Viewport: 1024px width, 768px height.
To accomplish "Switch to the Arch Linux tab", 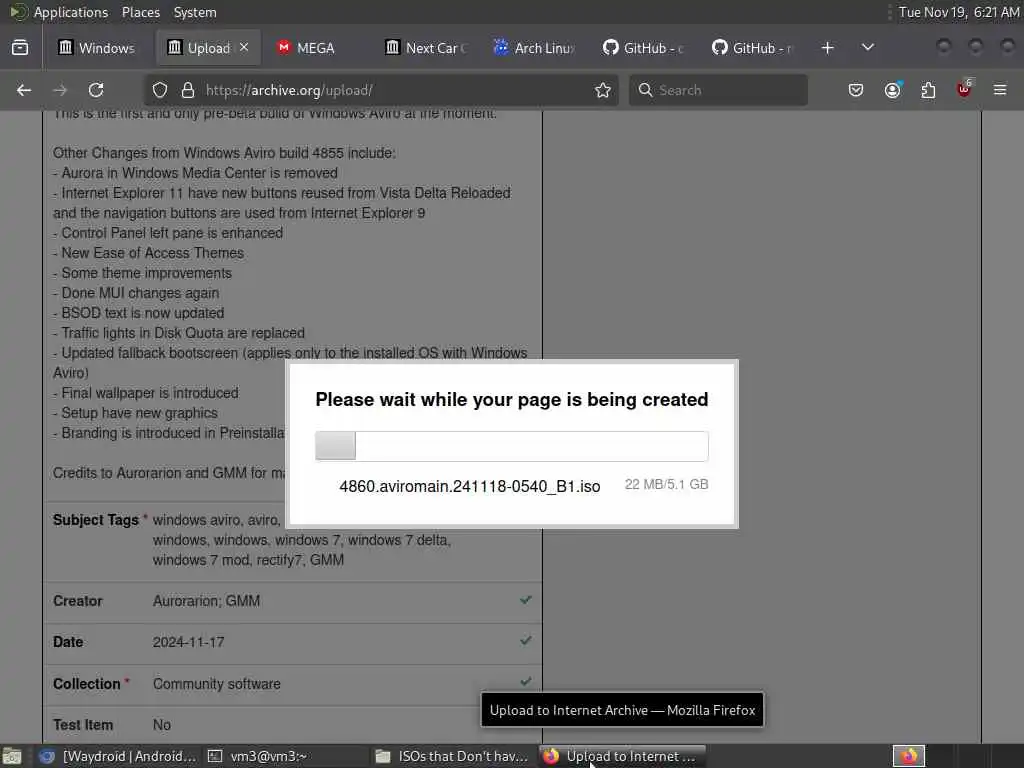I will (x=534, y=48).
